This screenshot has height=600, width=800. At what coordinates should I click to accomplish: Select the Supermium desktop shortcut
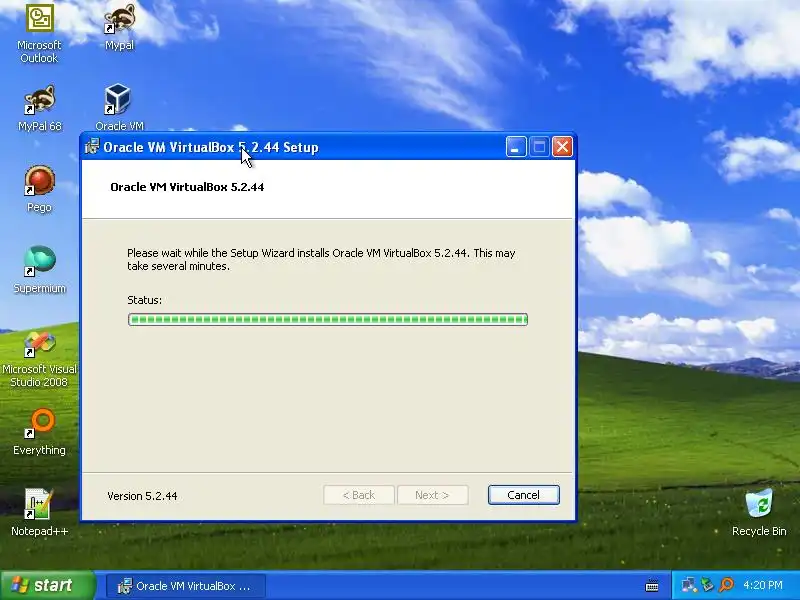pos(39,270)
